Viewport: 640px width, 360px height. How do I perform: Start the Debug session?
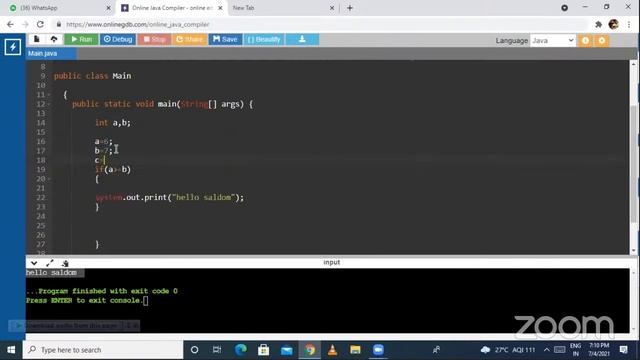118,39
